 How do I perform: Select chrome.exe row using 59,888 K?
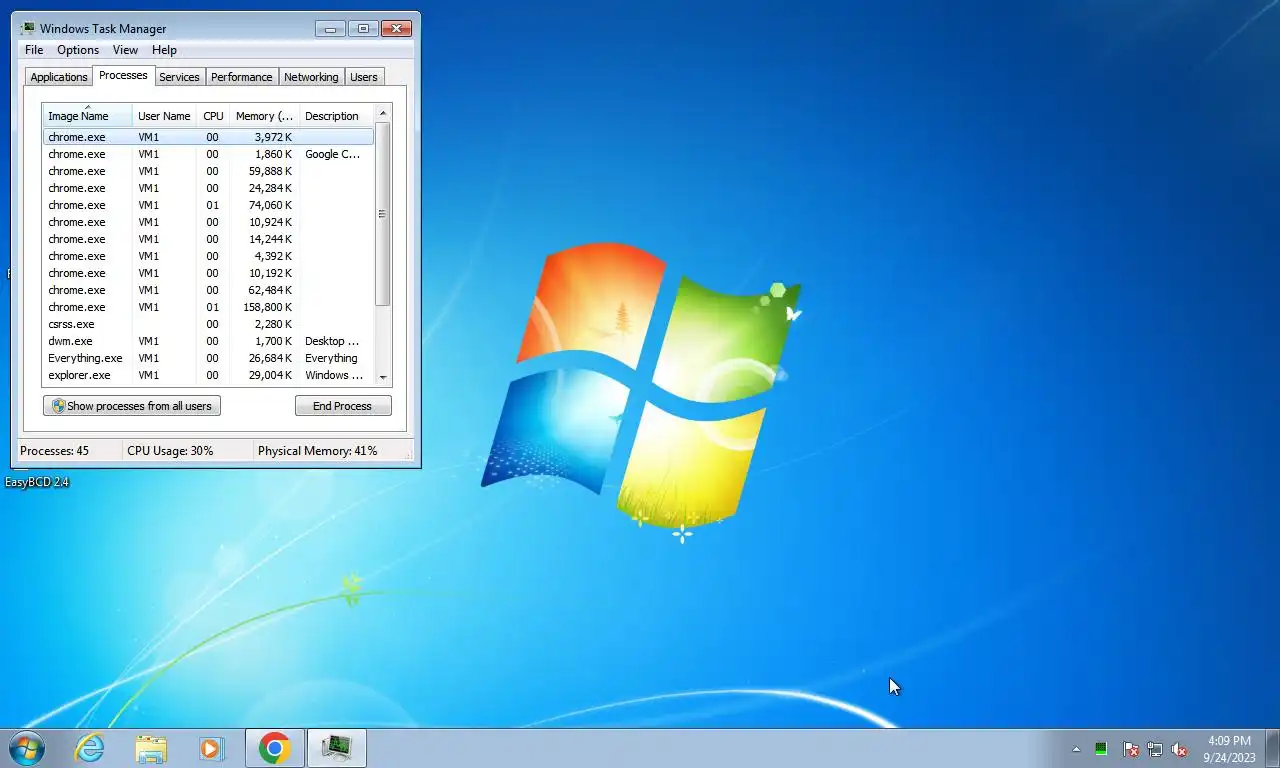(x=208, y=171)
